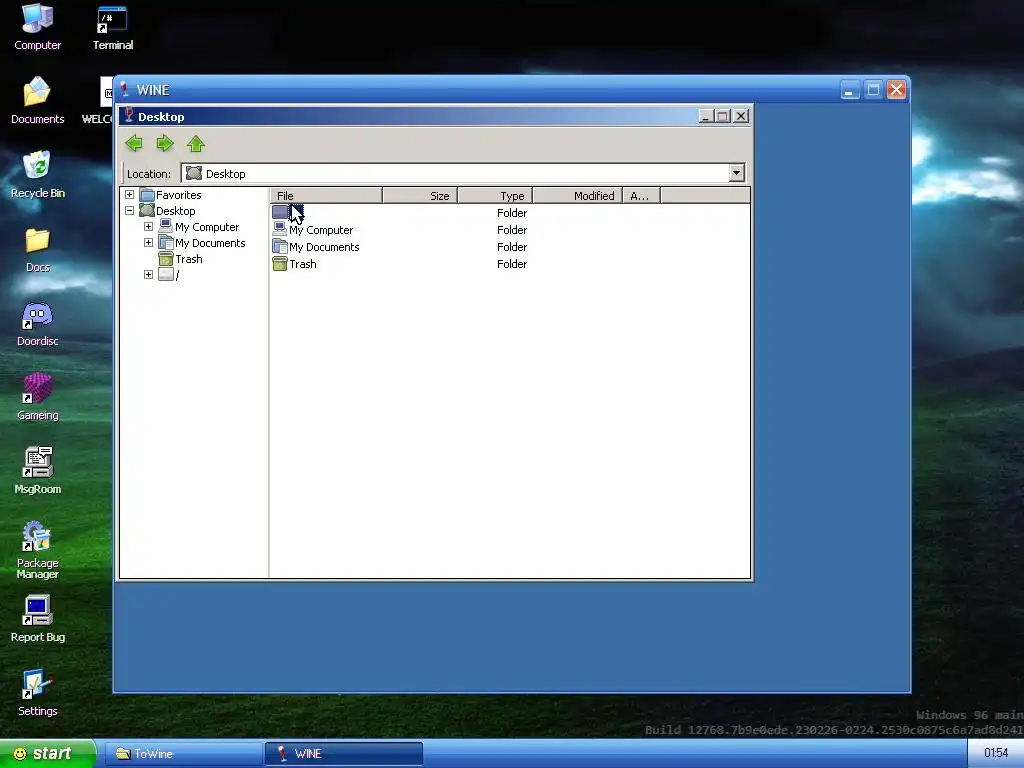Viewport: 1024px width, 768px height.
Task: Expand My Documents in the tree
Action: 148,242
